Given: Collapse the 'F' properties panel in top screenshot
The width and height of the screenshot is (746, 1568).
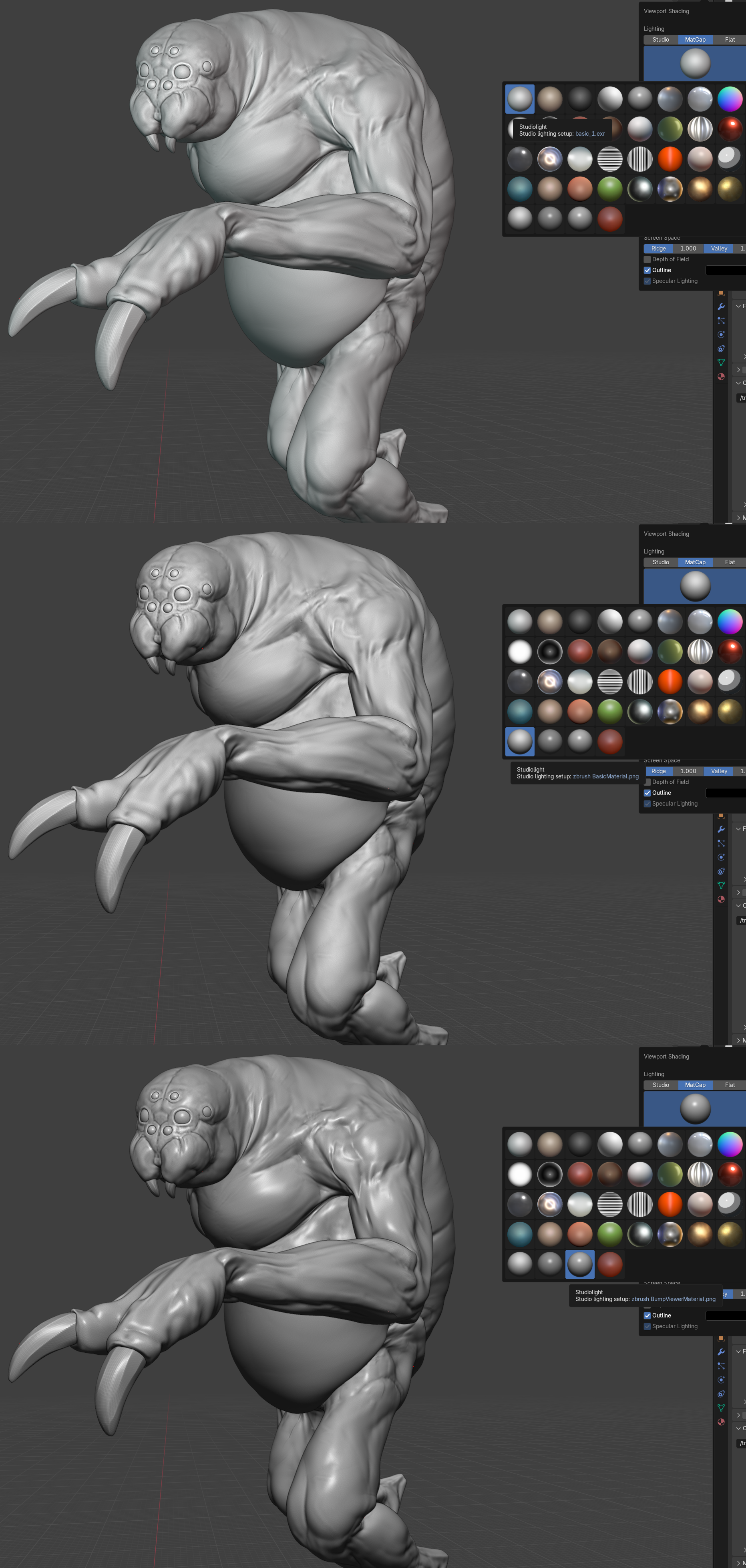Looking at the screenshot, I should [739, 306].
